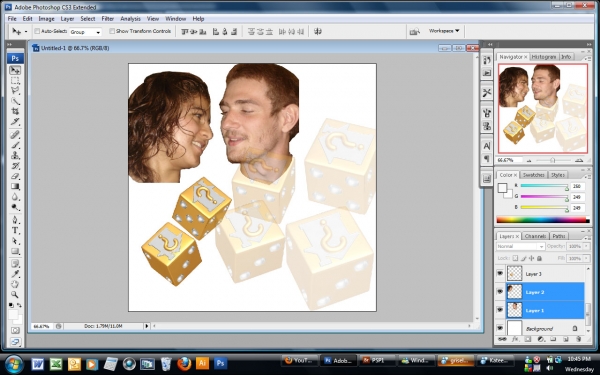Select the Blur tool
The height and width of the screenshot is (375, 600).
pos(15,197)
